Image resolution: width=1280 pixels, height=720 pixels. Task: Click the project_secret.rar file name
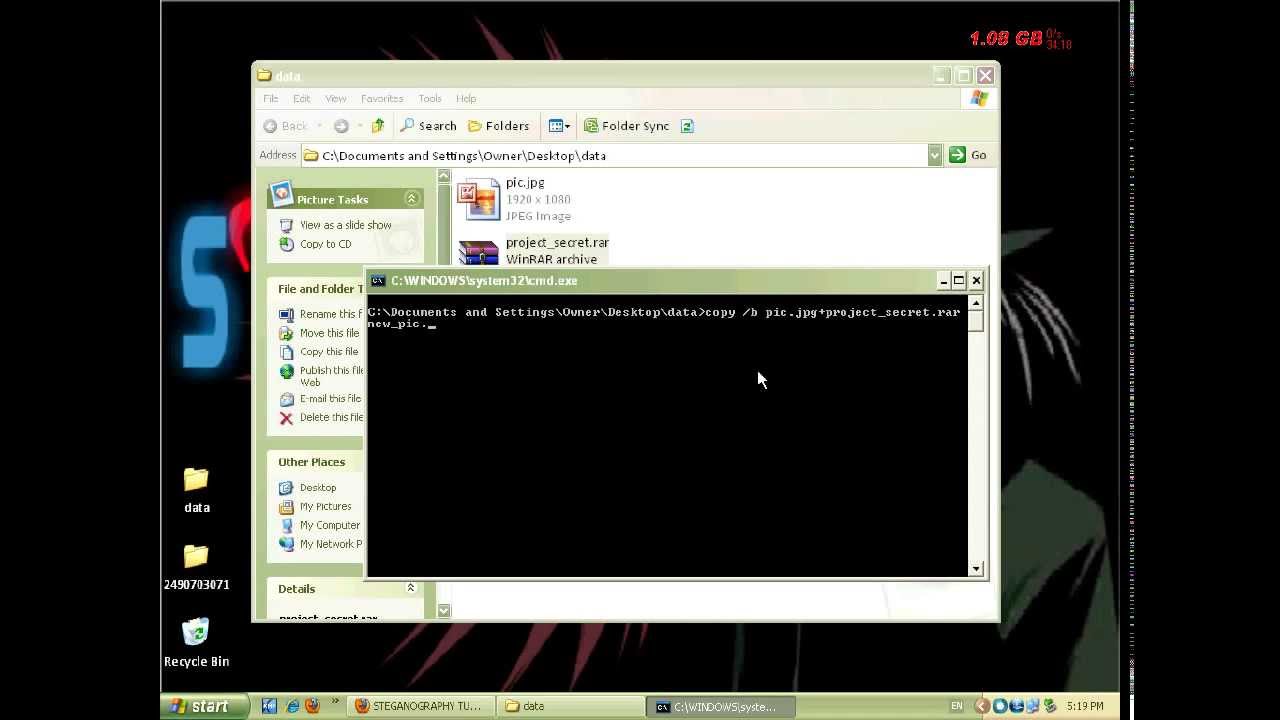[x=557, y=243]
